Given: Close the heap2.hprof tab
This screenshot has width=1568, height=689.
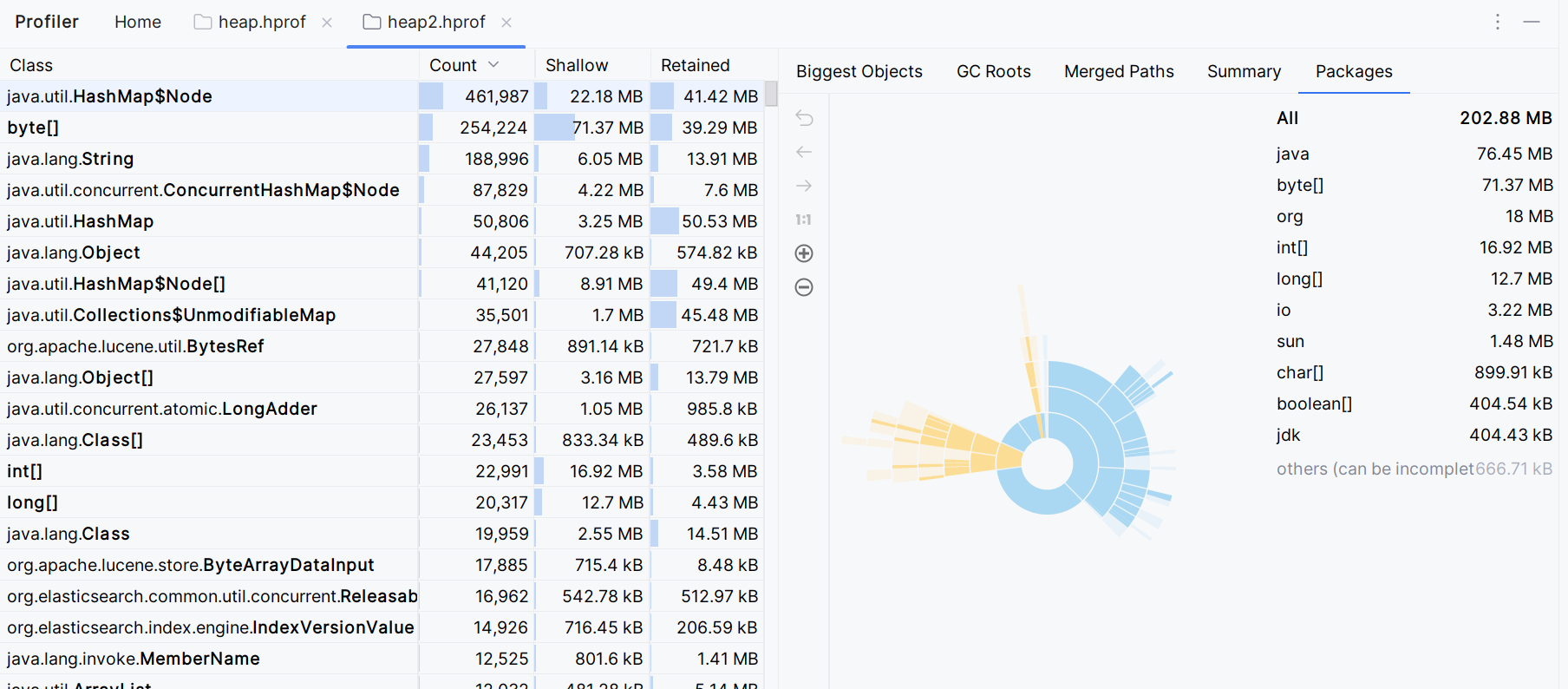Looking at the screenshot, I should [506, 23].
